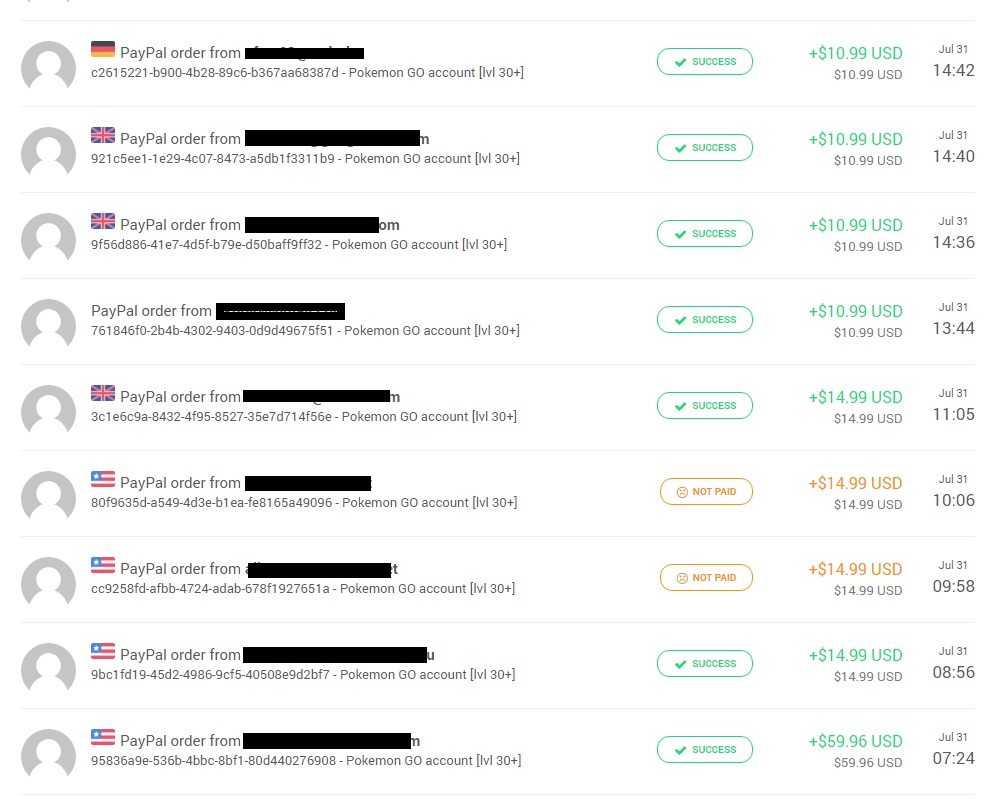Viewport: 990px width, 799px height.
Task: Click NOT PAID badge for the 09:58 order
Action: click(x=707, y=578)
